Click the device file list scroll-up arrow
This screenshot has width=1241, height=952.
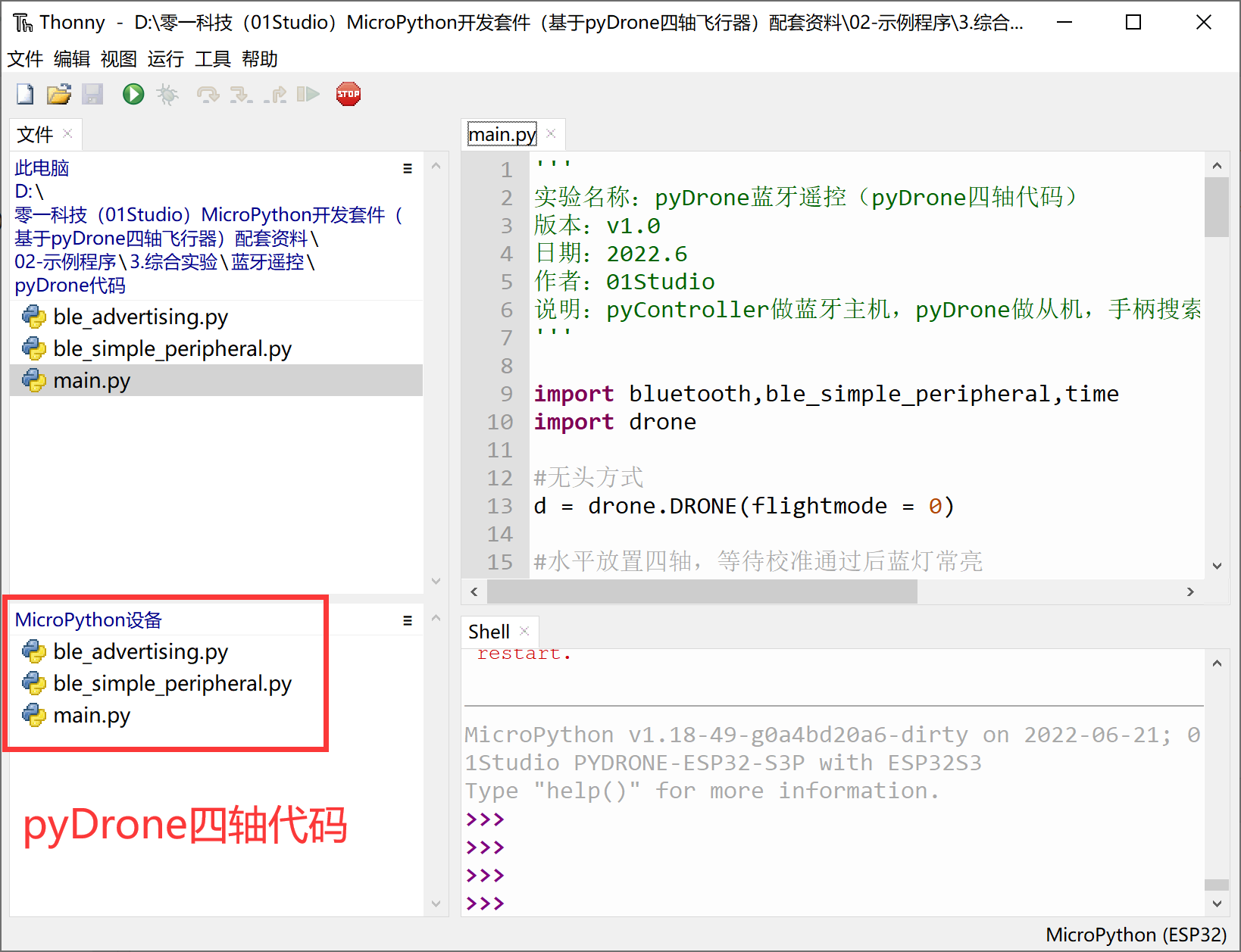pyautogui.click(x=436, y=618)
